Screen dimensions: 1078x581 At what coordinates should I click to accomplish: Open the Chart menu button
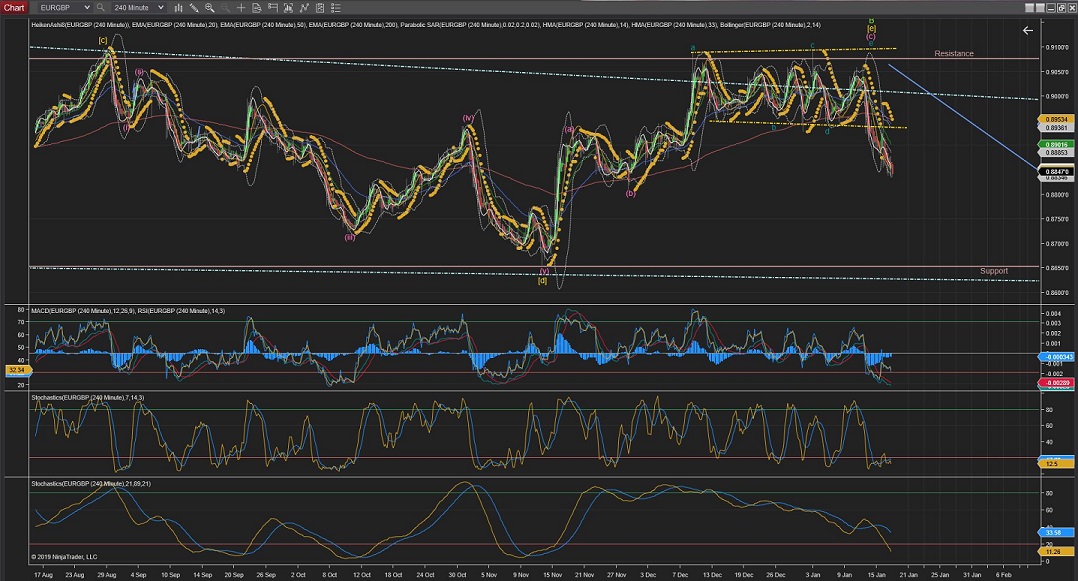point(14,8)
